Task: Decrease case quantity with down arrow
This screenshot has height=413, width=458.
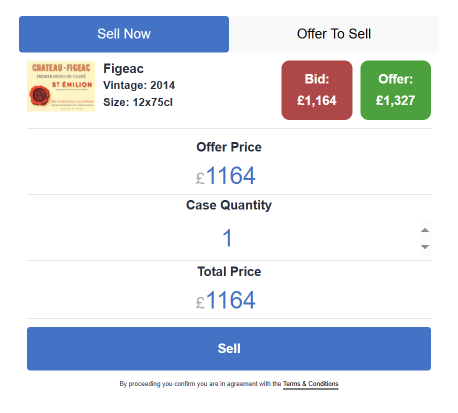Action: click(425, 247)
